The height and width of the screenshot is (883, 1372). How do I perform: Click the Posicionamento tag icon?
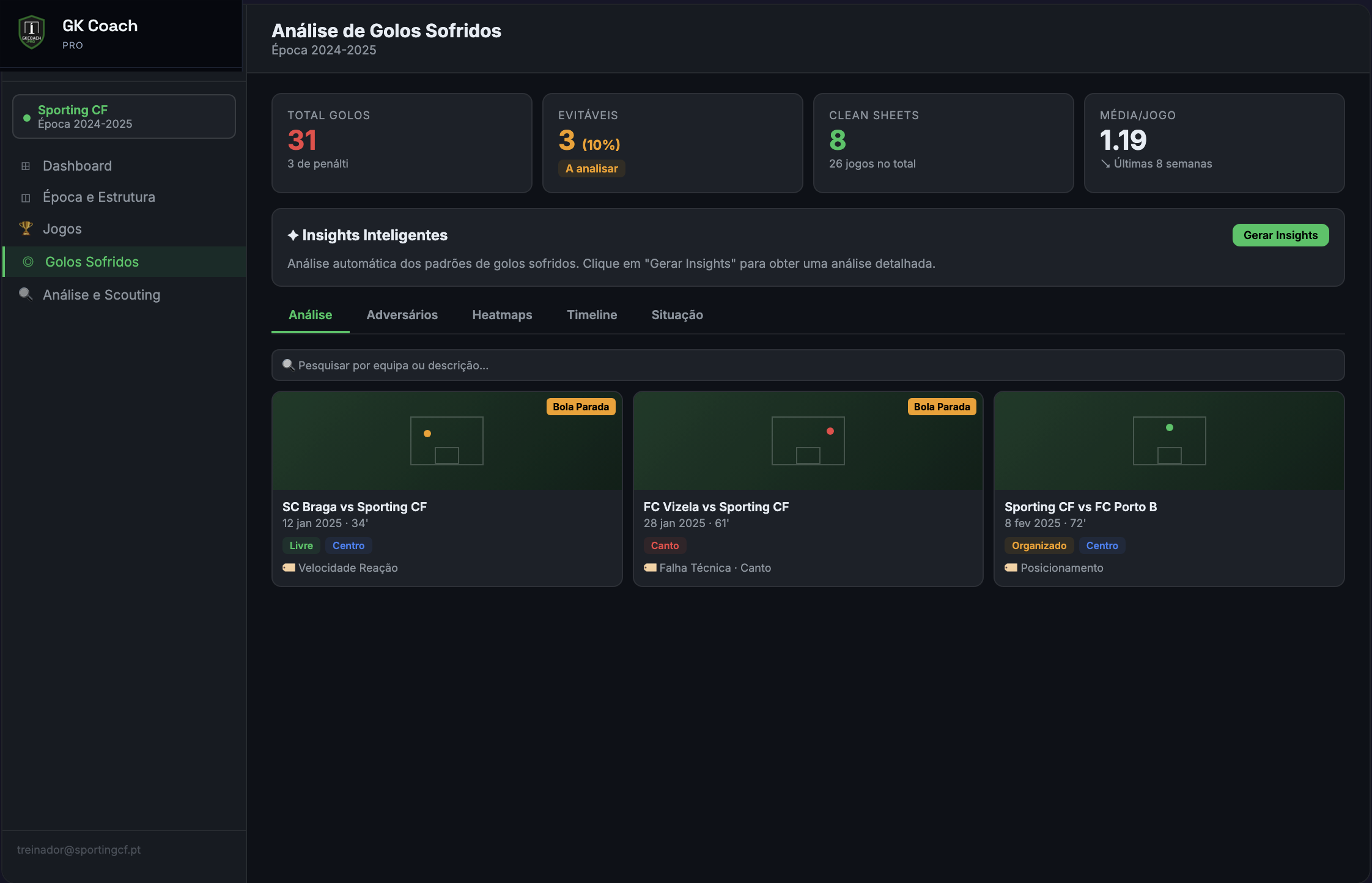tap(1011, 567)
